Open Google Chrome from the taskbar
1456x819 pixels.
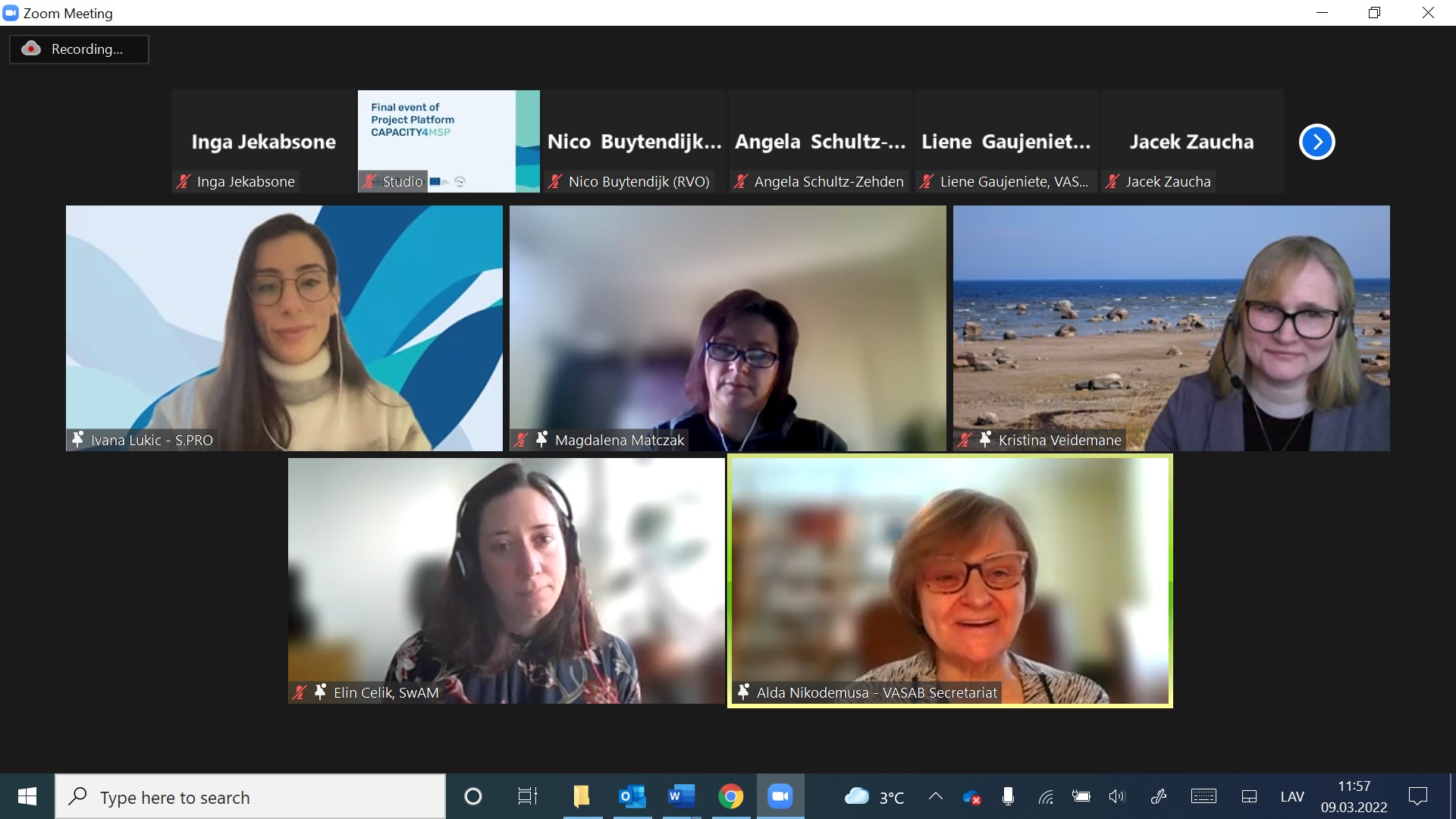730,796
